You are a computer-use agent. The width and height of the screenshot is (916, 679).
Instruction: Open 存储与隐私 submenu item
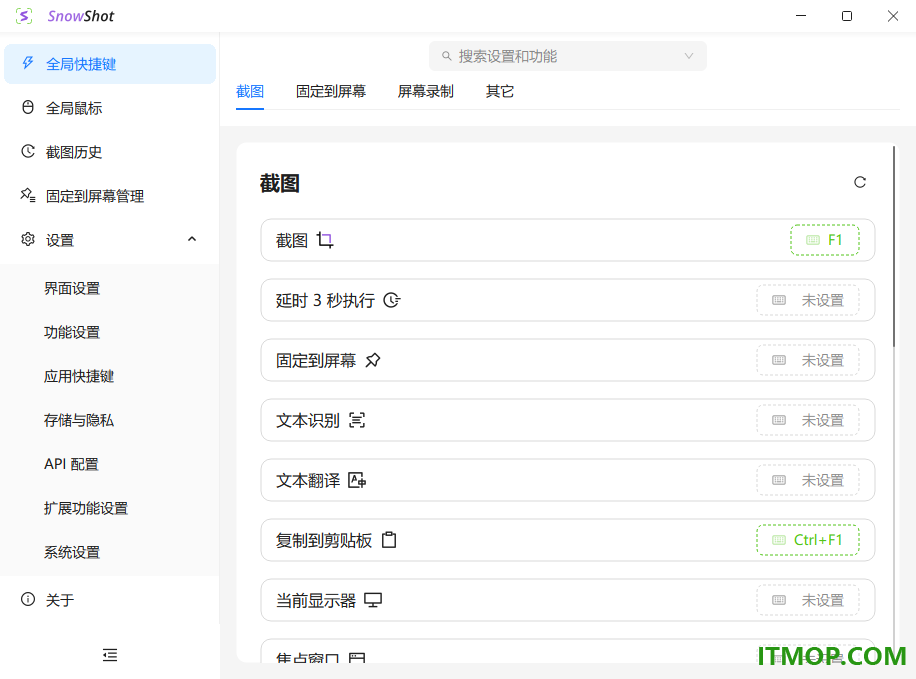tap(110, 420)
